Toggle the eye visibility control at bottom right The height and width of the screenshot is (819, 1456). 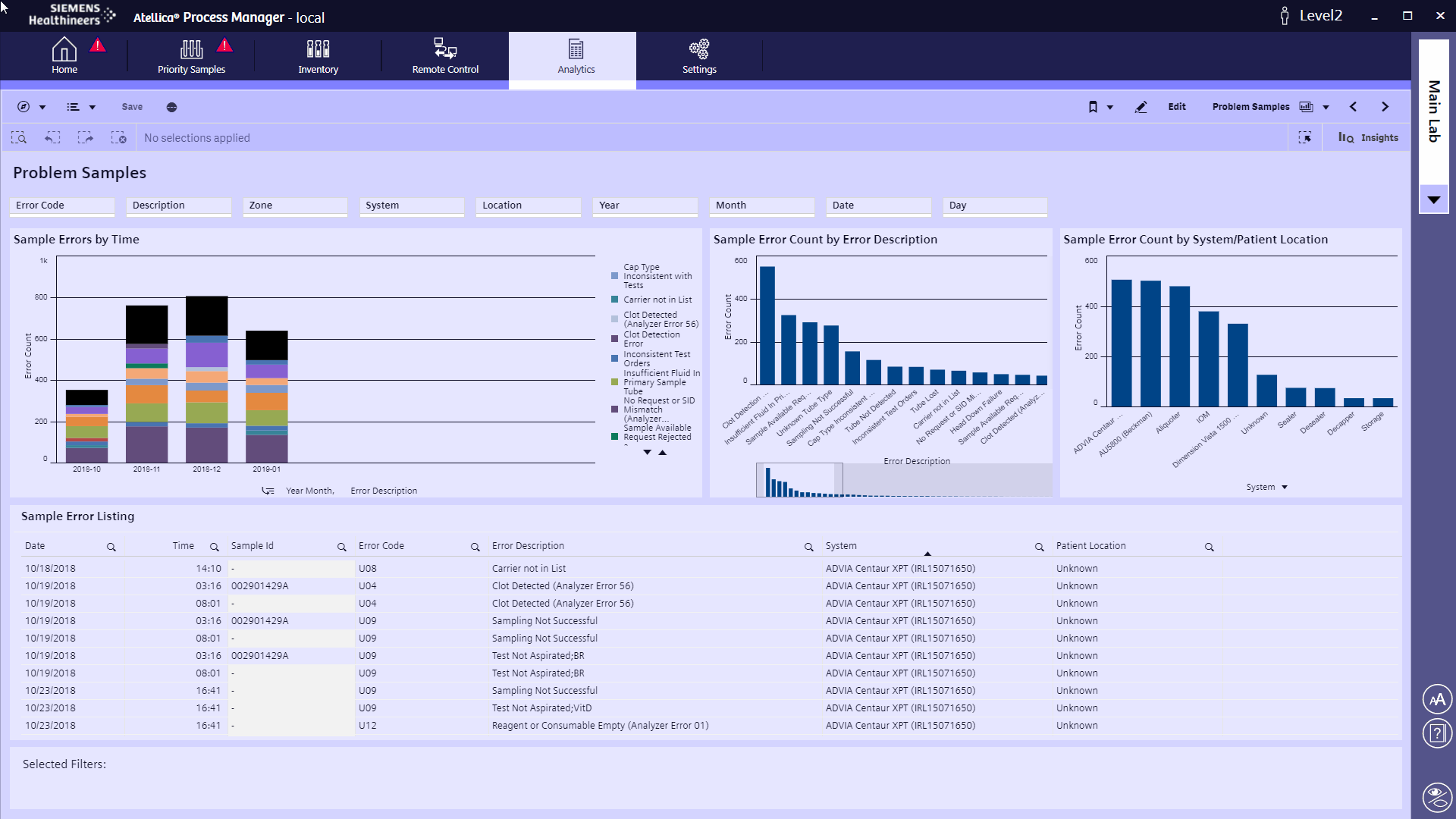tap(1437, 797)
